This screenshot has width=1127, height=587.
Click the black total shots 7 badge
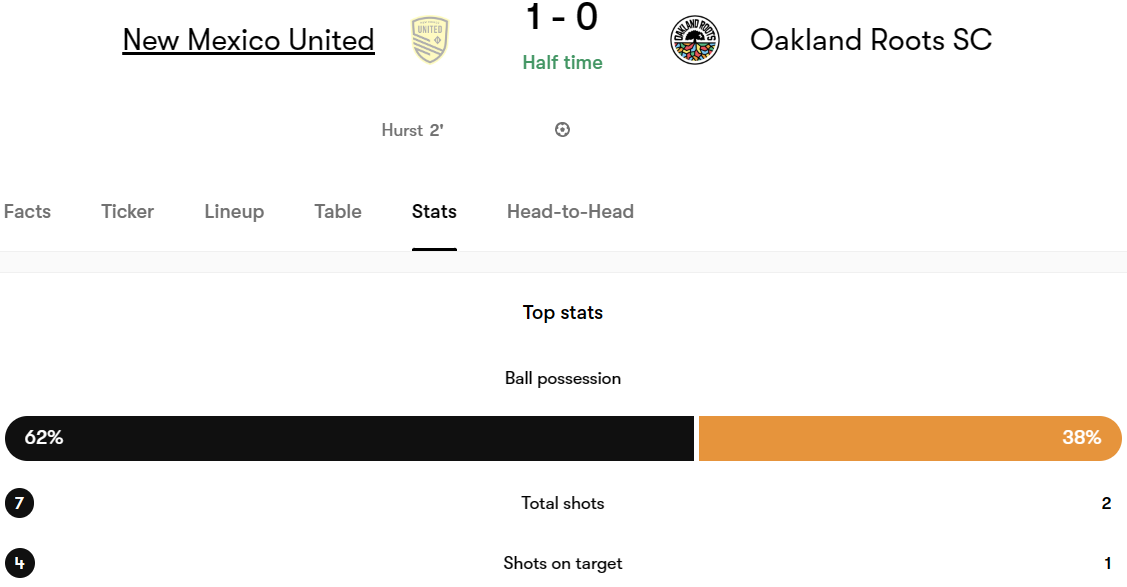(x=19, y=503)
